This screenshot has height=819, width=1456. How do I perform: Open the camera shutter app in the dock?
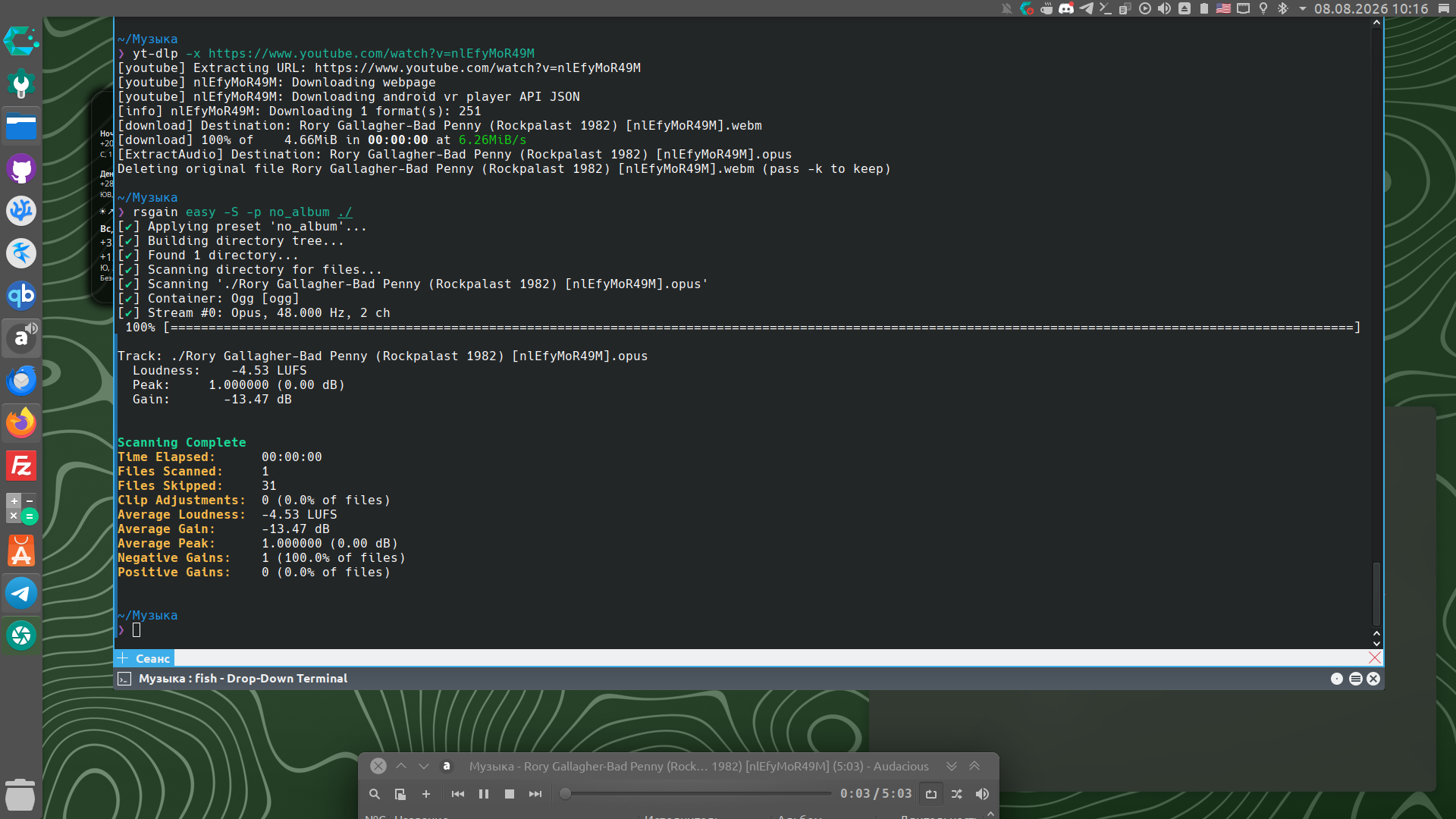pos(21,635)
